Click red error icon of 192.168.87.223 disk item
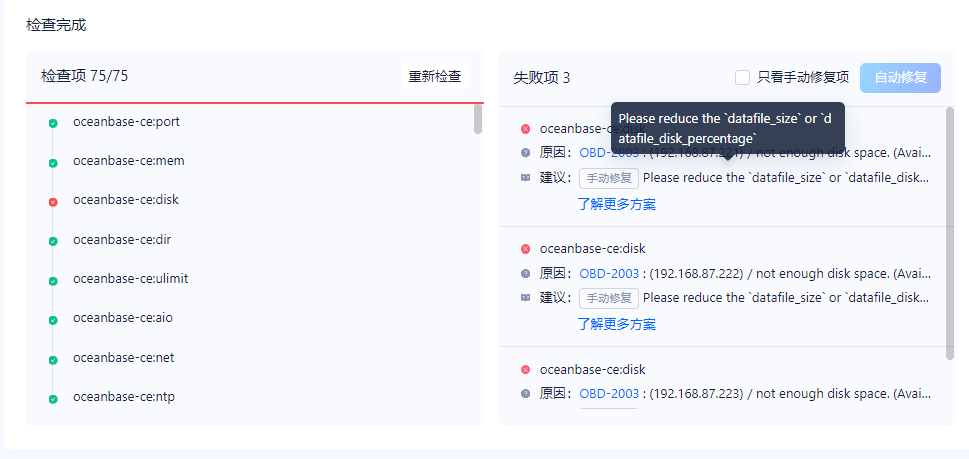The width and height of the screenshot is (969, 459). pos(525,369)
